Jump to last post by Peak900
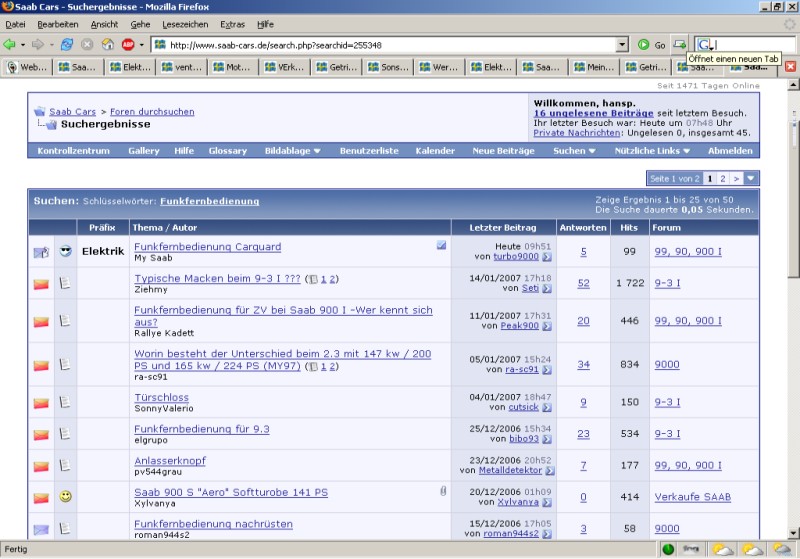Image resolution: width=800 pixels, height=559 pixels. coord(547,326)
